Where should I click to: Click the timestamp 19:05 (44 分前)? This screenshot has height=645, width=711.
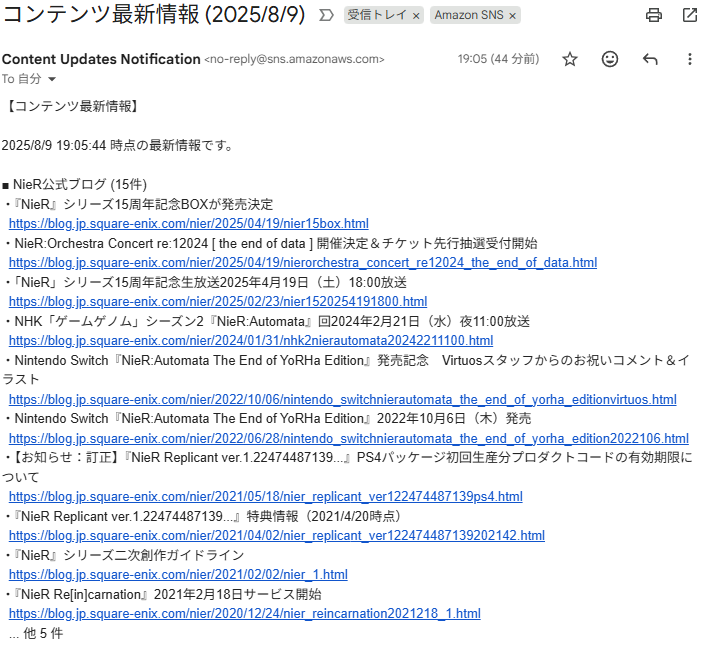498,59
